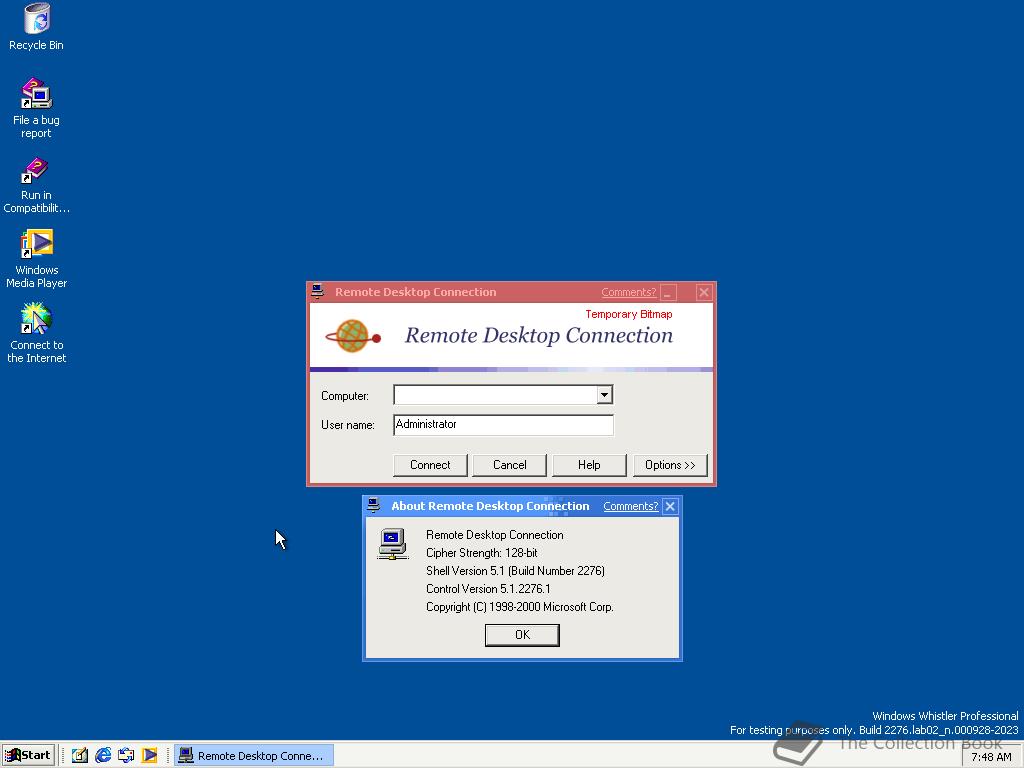Click the Windows Whistler Professional desktop text

[945, 716]
